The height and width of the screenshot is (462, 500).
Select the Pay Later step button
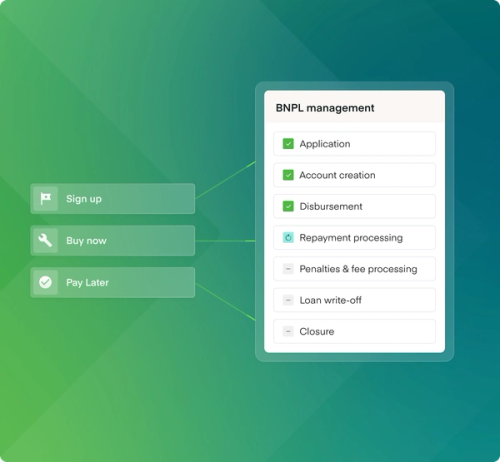tap(113, 282)
